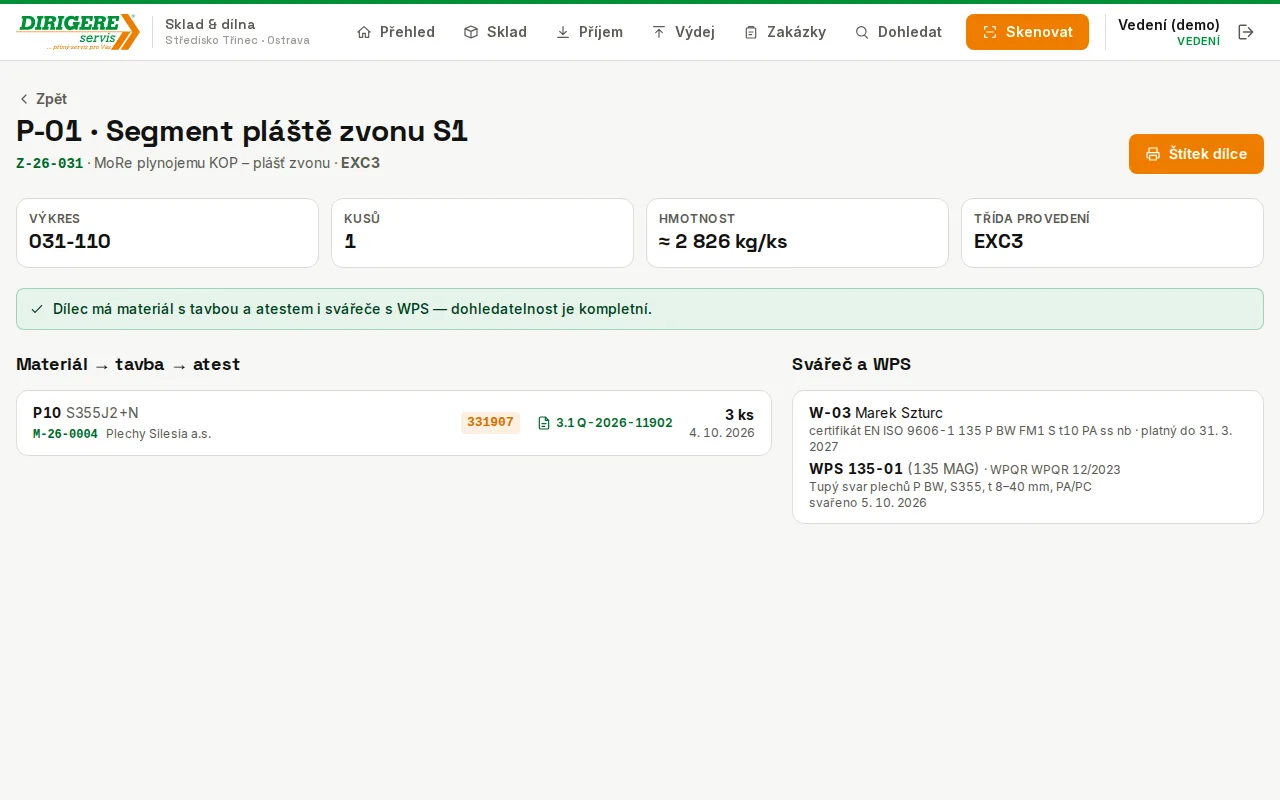1280x800 pixels.
Task: Click the heat number badge 331907
Action: pos(490,423)
